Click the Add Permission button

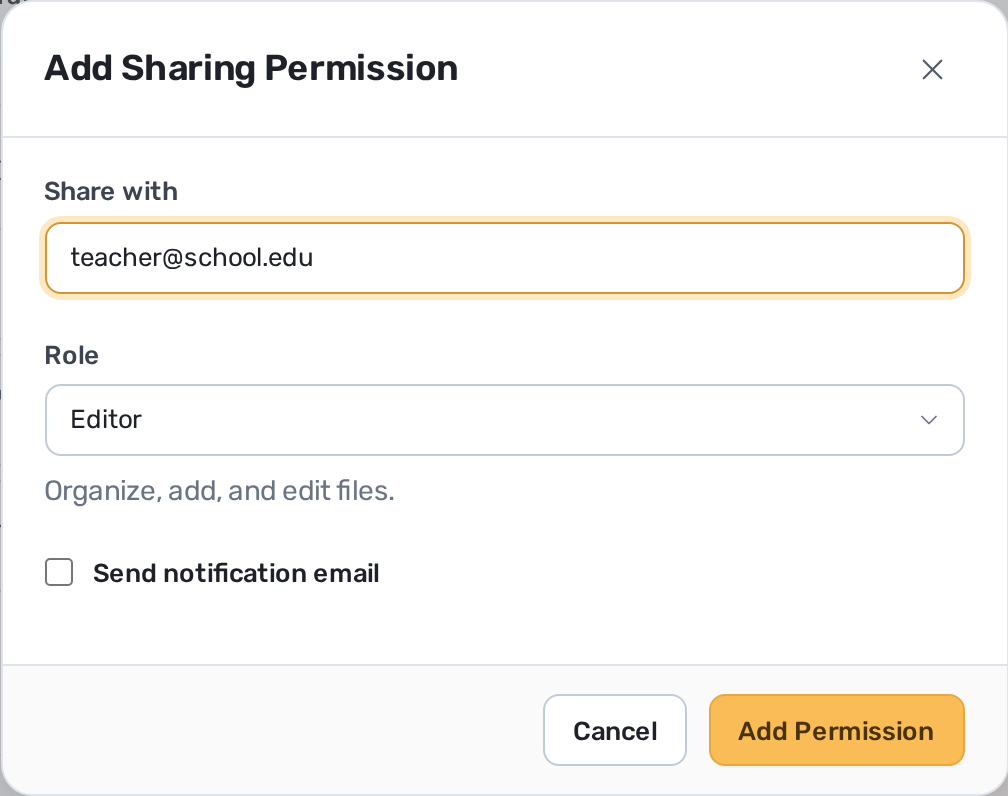pyautogui.click(x=836, y=730)
